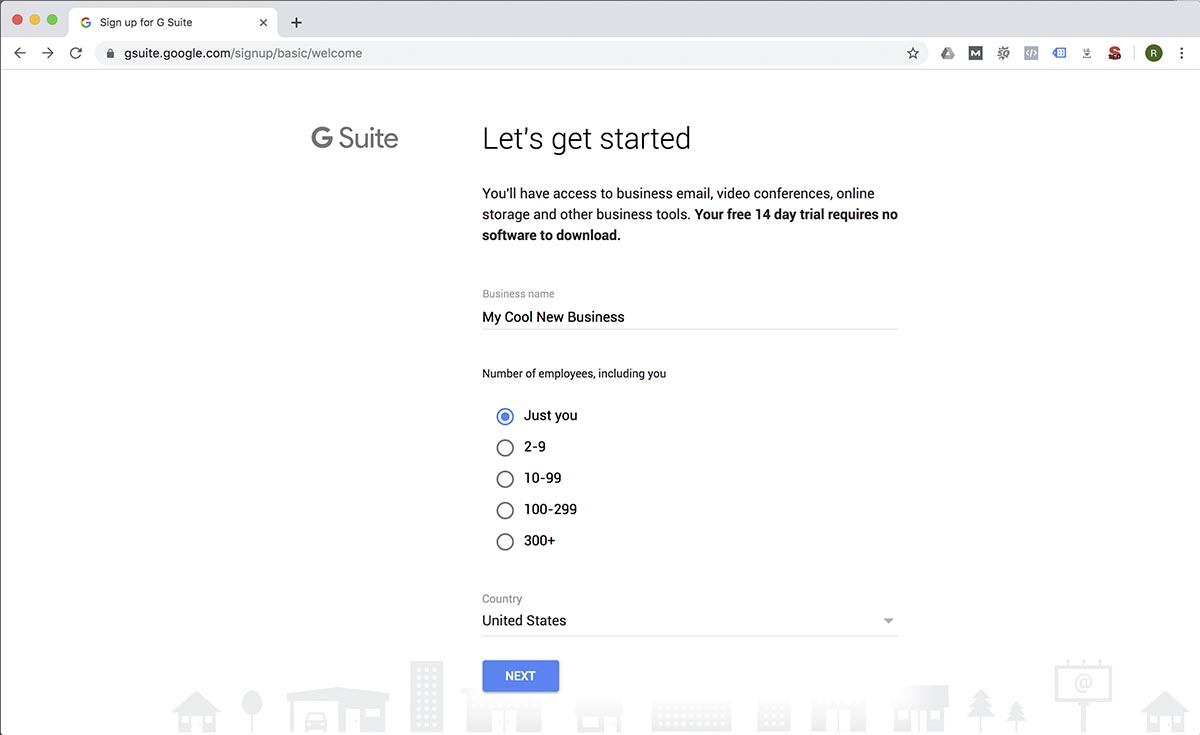Click the blue tag extension icon

pyautogui.click(x=1059, y=53)
